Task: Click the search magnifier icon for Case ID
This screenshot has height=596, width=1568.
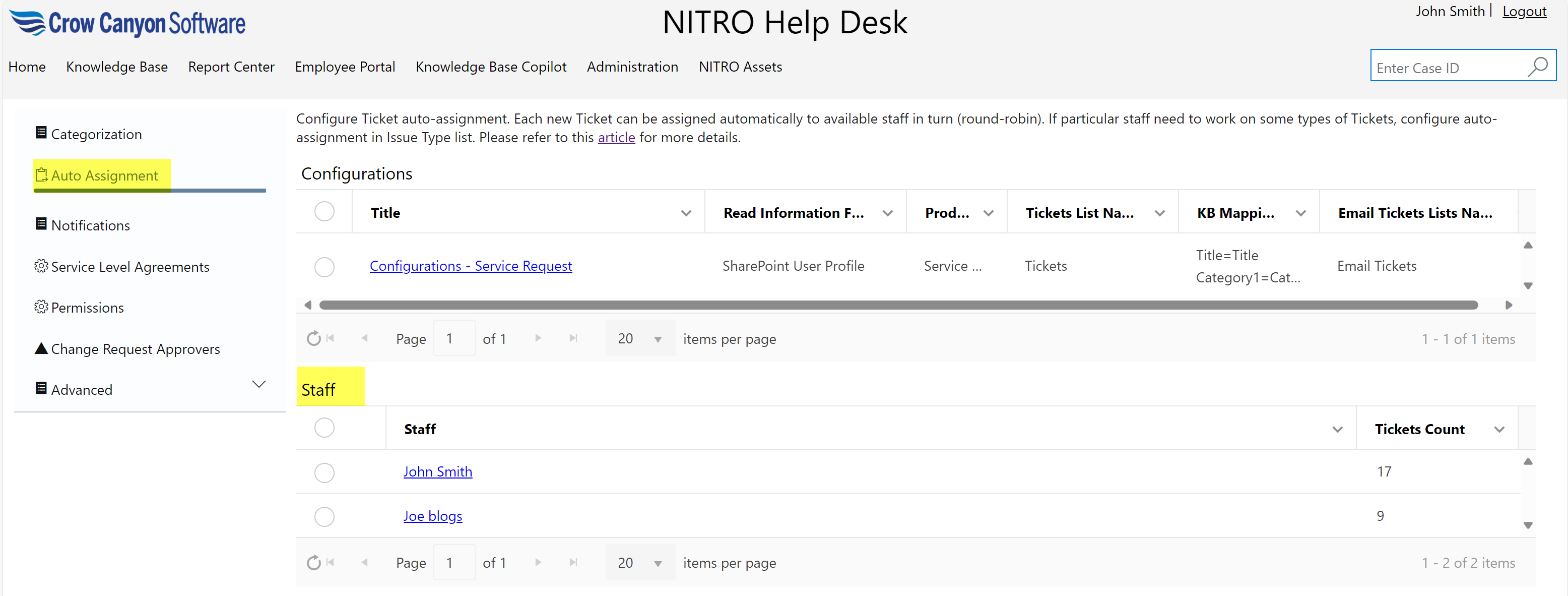Action: point(1538,67)
